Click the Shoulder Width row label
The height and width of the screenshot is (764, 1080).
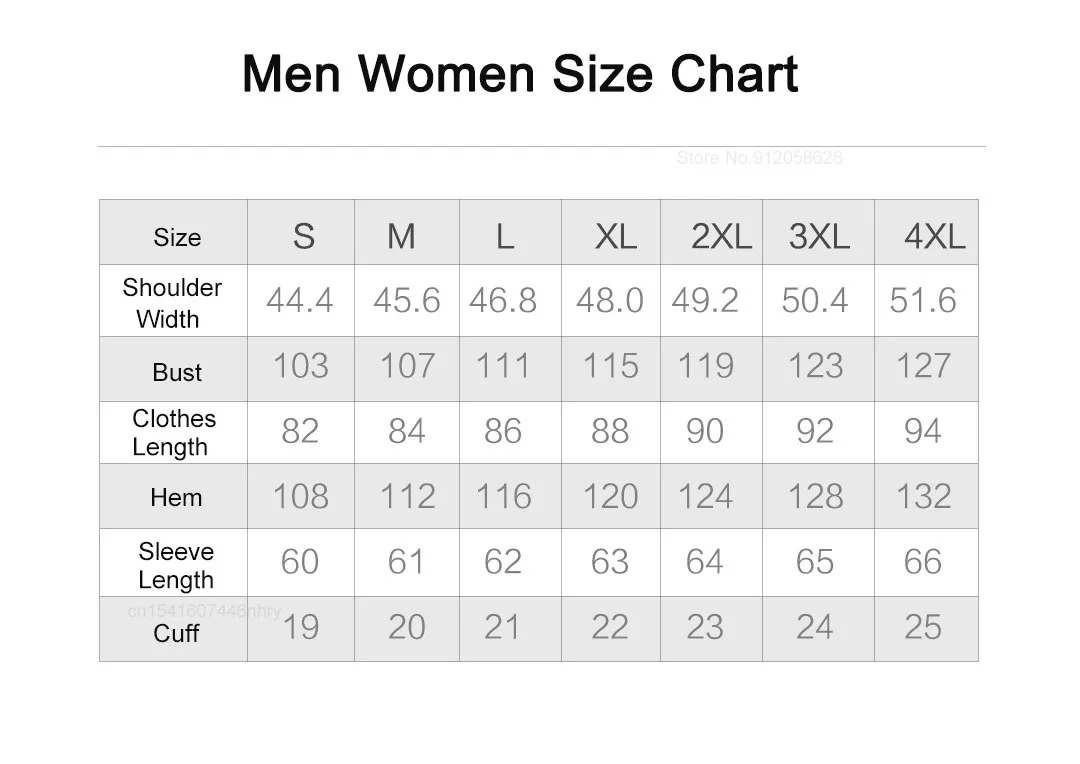(x=172, y=303)
